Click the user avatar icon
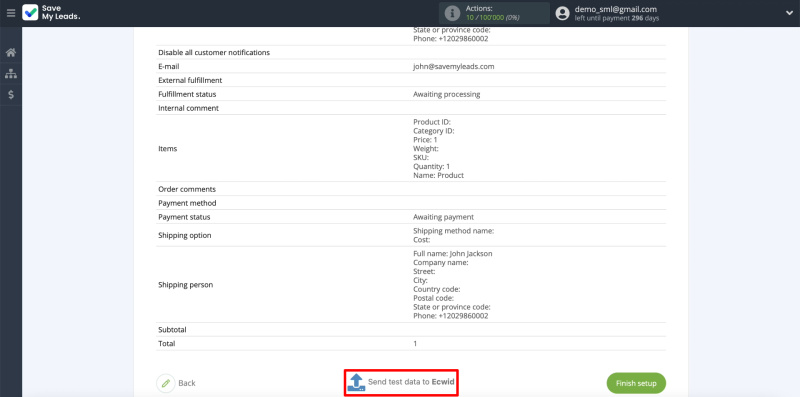This screenshot has width=800, height=397. [562, 13]
